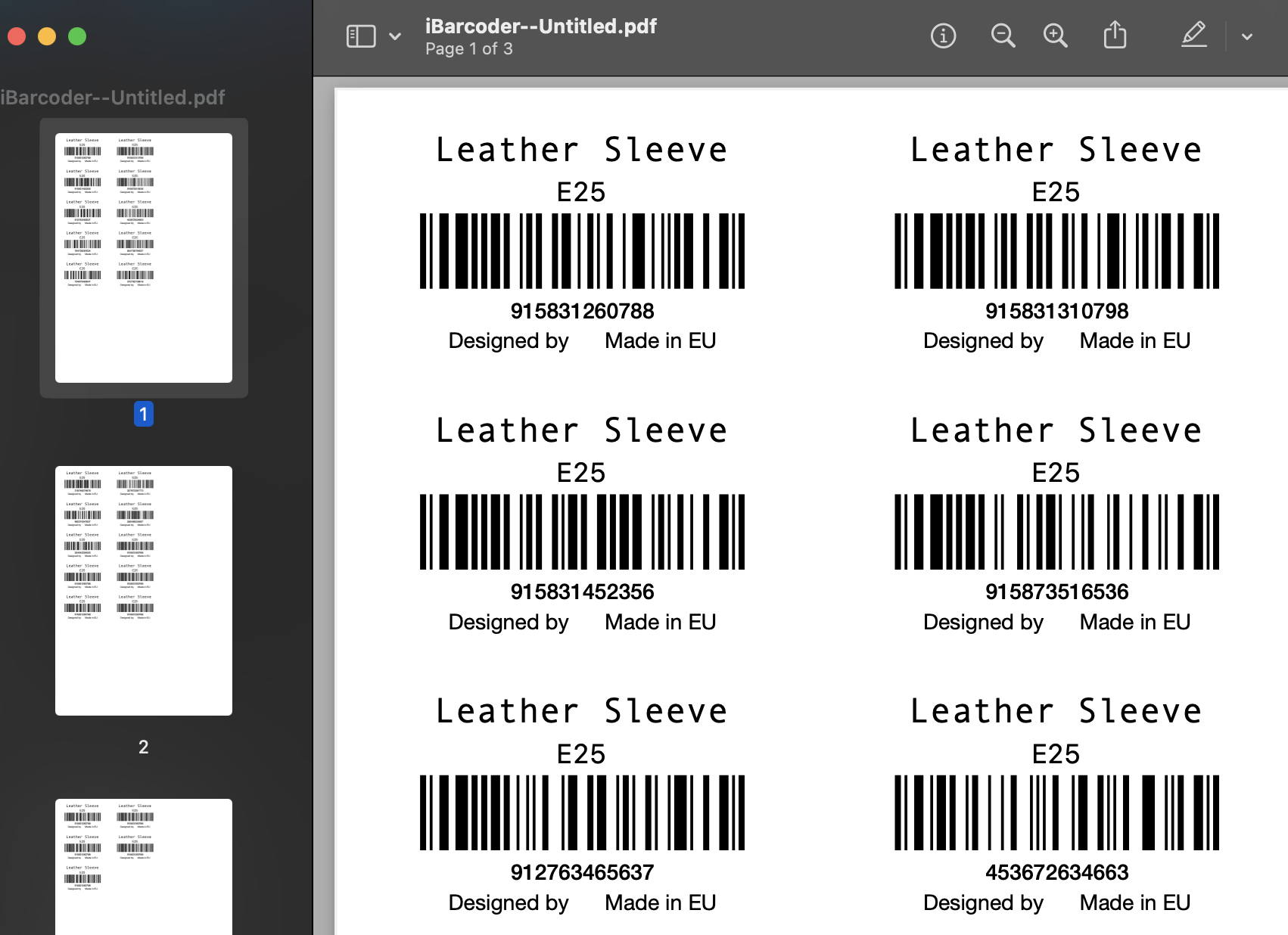The height and width of the screenshot is (935, 1288).
Task: Show the Markup toolbar pencil
Action: coord(1194,35)
